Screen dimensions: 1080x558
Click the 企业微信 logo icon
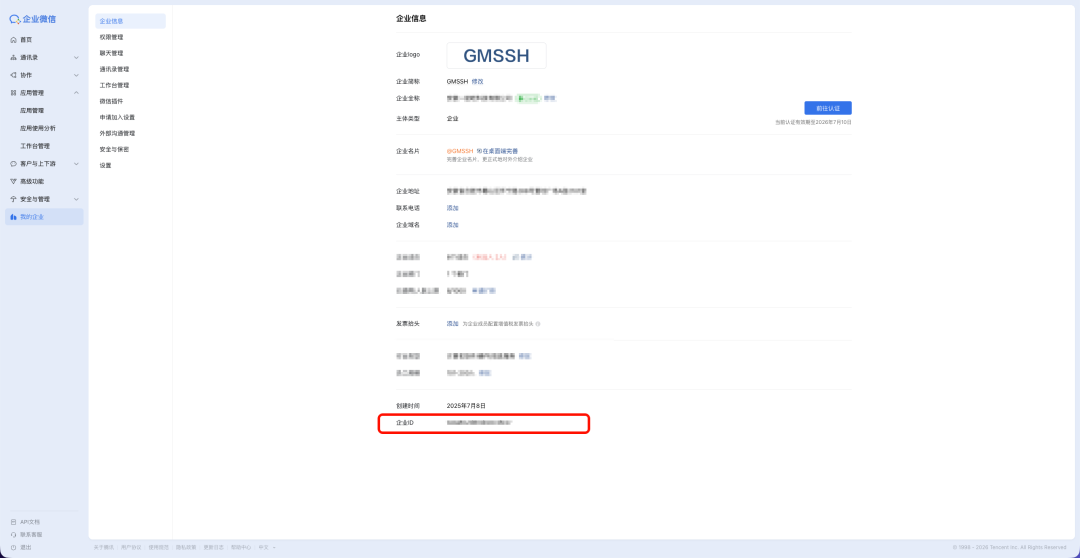click(14, 19)
